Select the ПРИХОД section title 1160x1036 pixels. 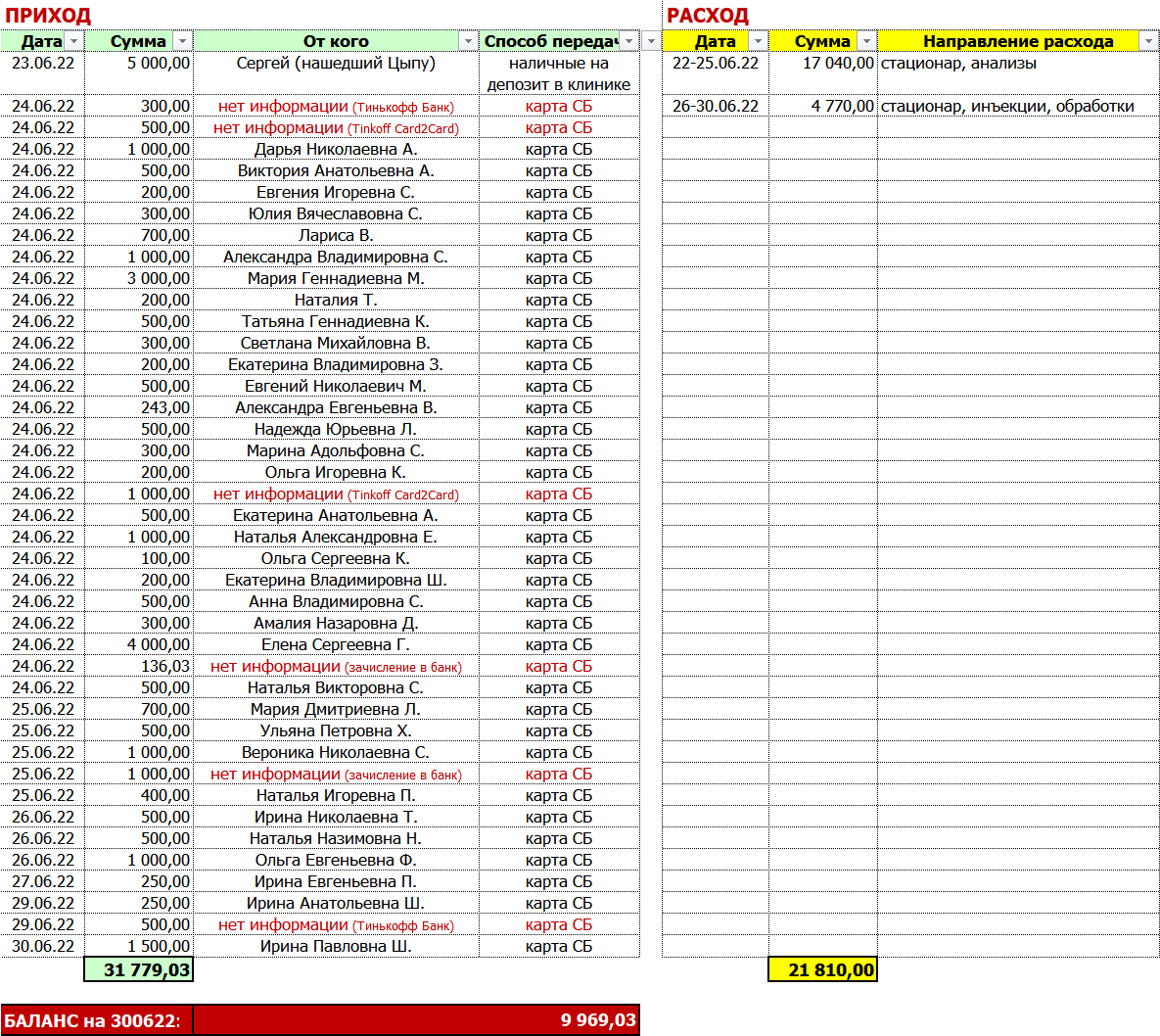[x=48, y=16]
